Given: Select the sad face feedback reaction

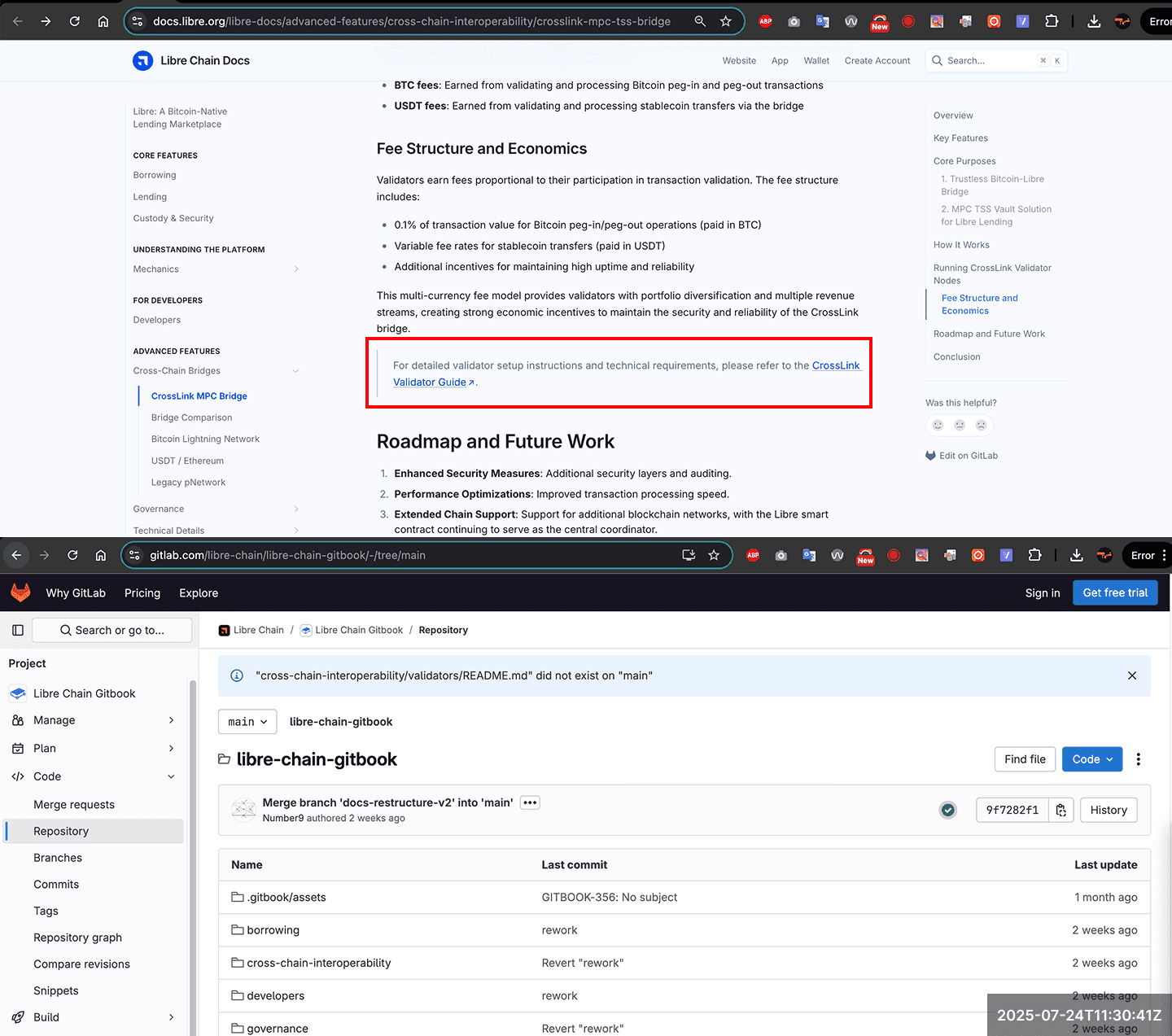Looking at the screenshot, I should pyautogui.click(x=981, y=425).
